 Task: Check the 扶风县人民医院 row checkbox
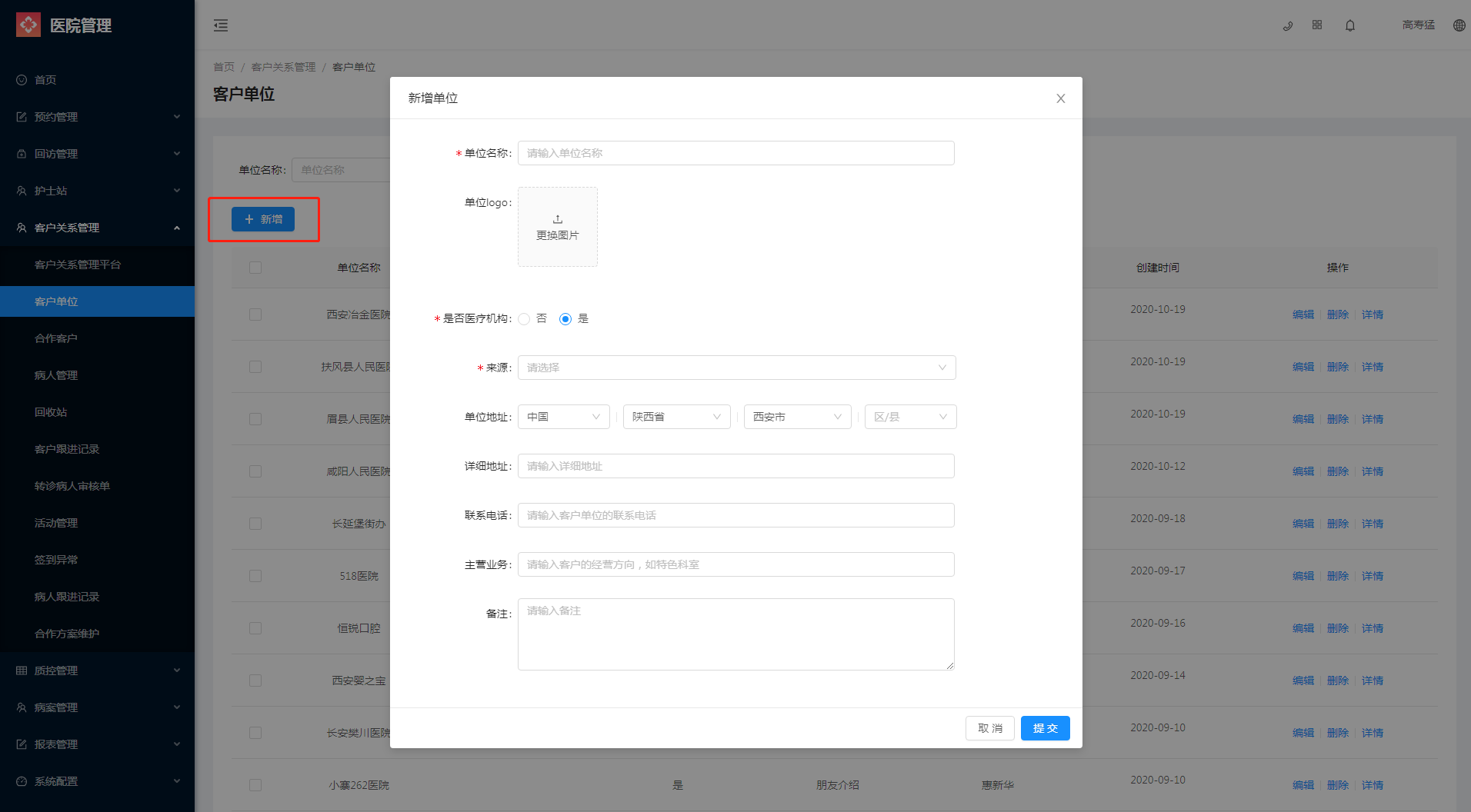coord(255,367)
